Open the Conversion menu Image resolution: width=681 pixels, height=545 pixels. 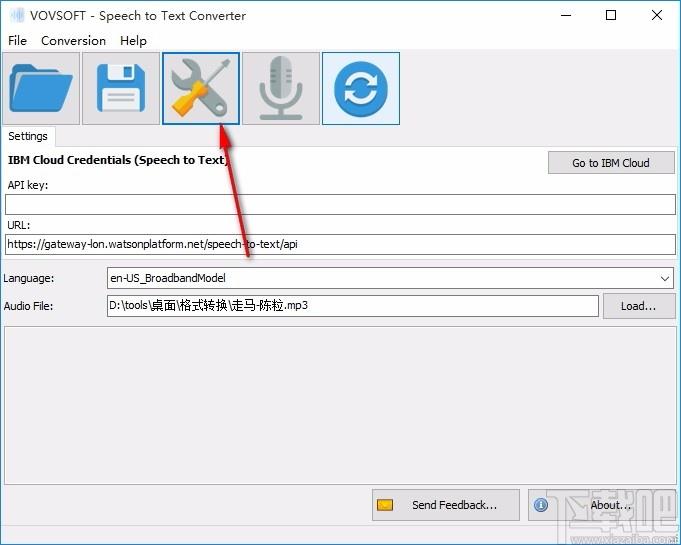pos(73,41)
